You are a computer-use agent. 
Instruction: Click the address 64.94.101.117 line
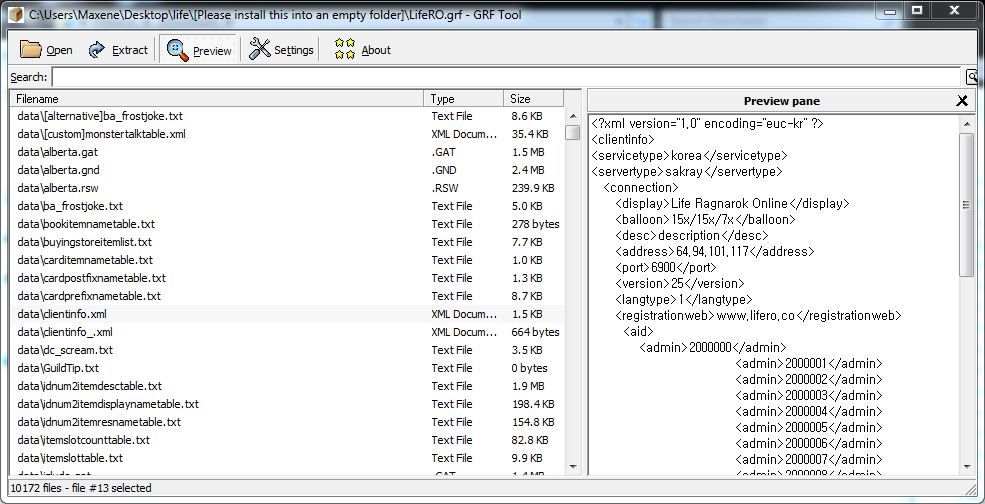[x=714, y=251]
